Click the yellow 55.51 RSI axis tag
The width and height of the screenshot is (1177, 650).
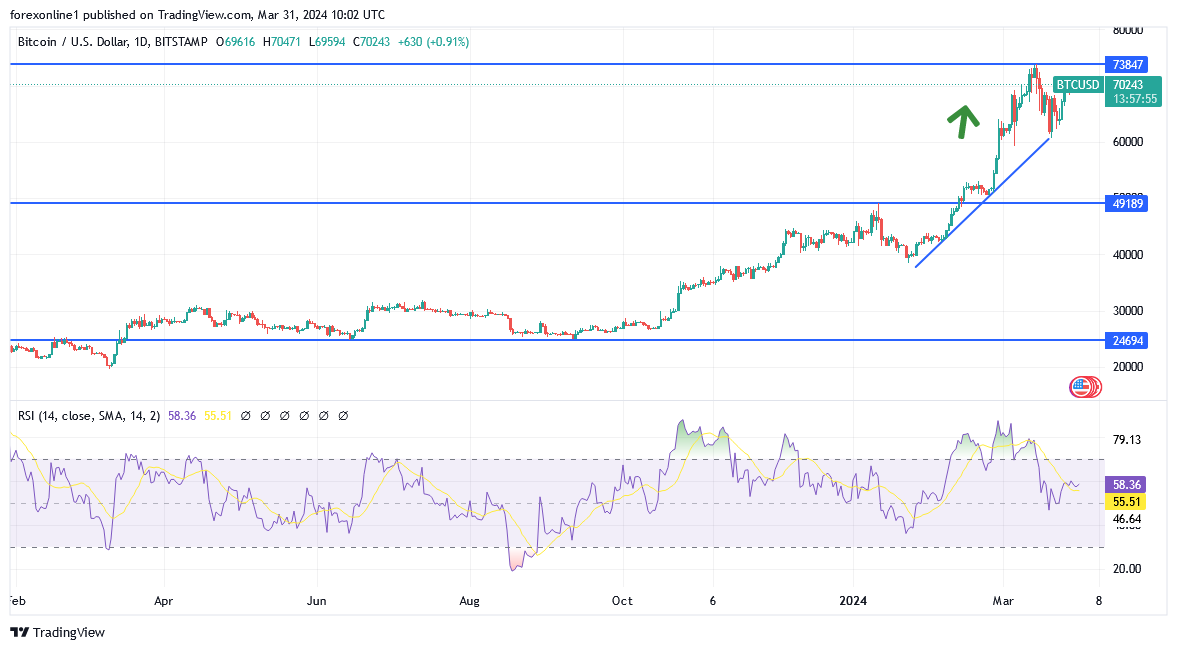pyautogui.click(x=1126, y=502)
